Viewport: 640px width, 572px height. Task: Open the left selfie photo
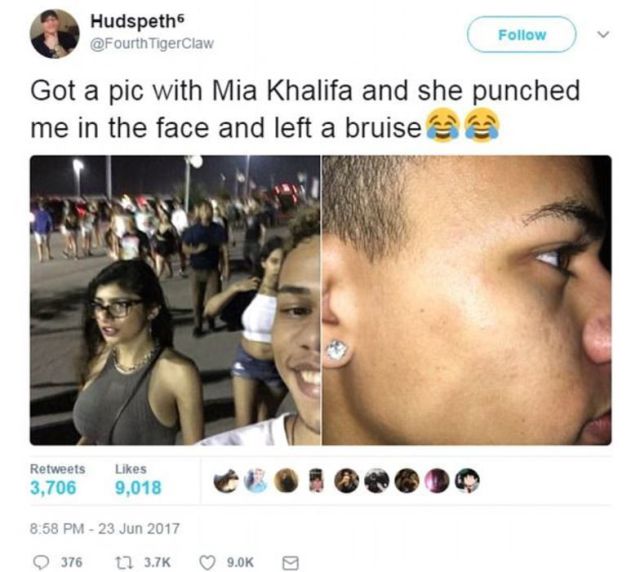point(176,300)
